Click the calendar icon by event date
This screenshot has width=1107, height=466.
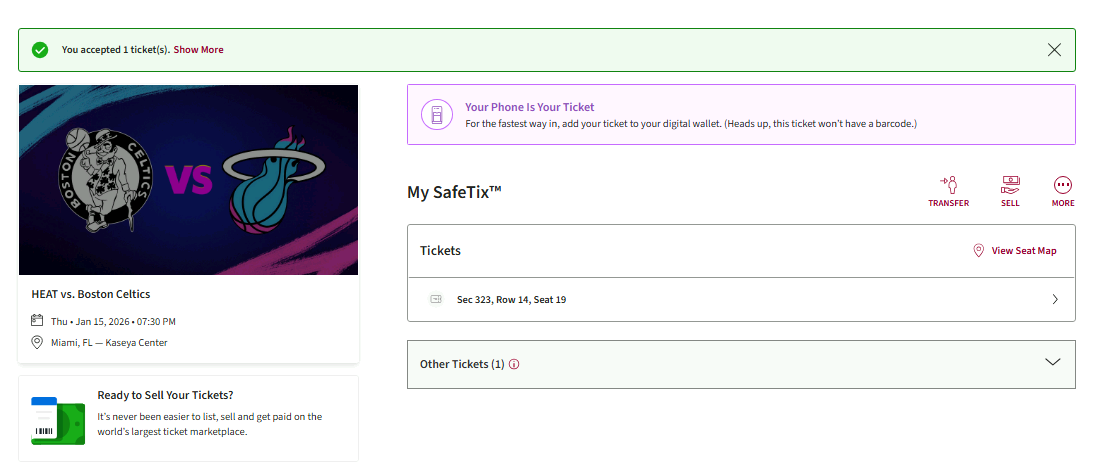click(37, 321)
